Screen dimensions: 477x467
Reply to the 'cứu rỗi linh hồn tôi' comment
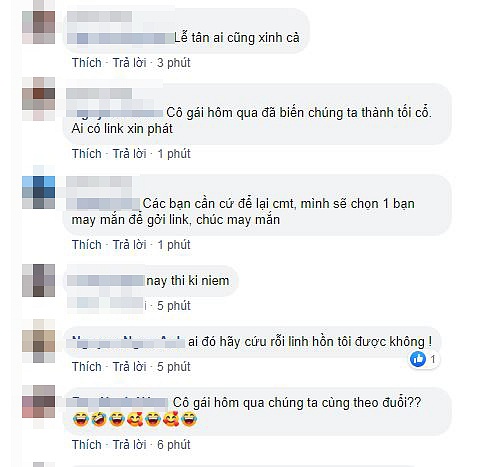pyautogui.click(x=129, y=367)
